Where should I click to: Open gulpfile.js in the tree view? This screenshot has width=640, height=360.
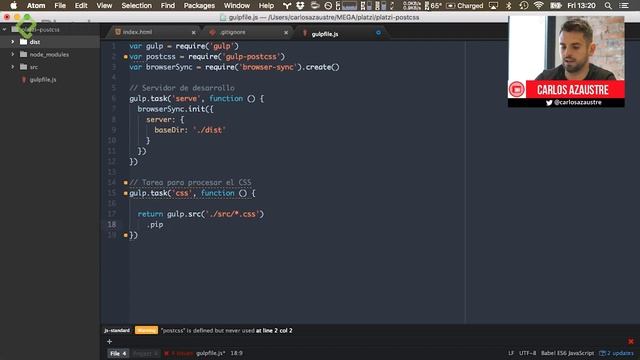coord(43,80)
